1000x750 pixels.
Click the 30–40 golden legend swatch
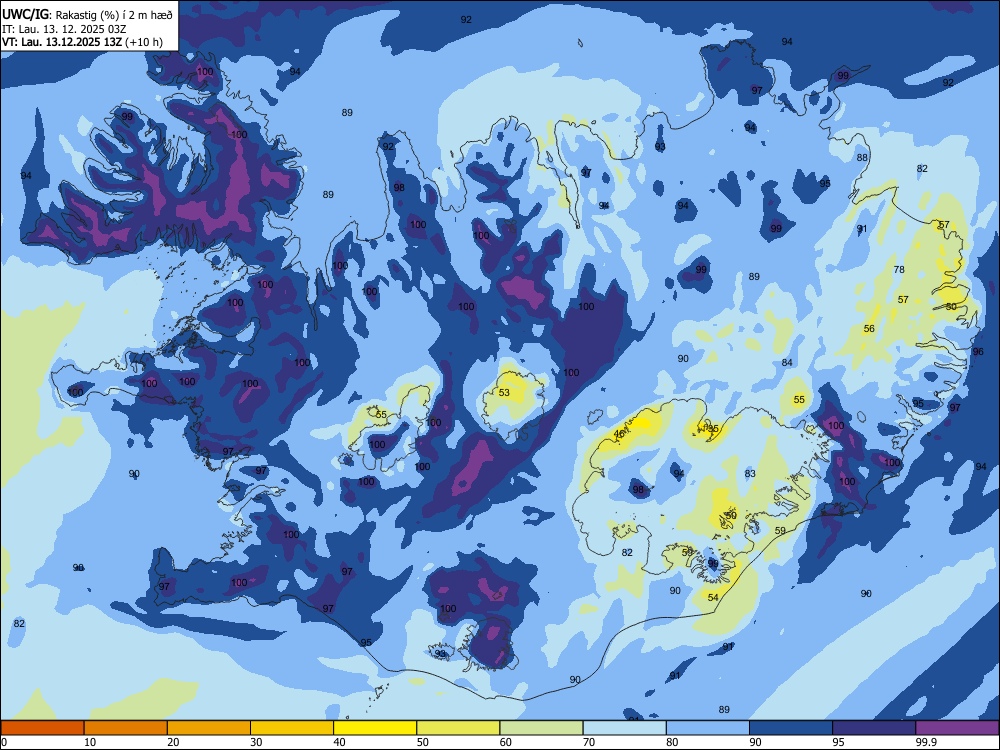click(x=292, y=728)
